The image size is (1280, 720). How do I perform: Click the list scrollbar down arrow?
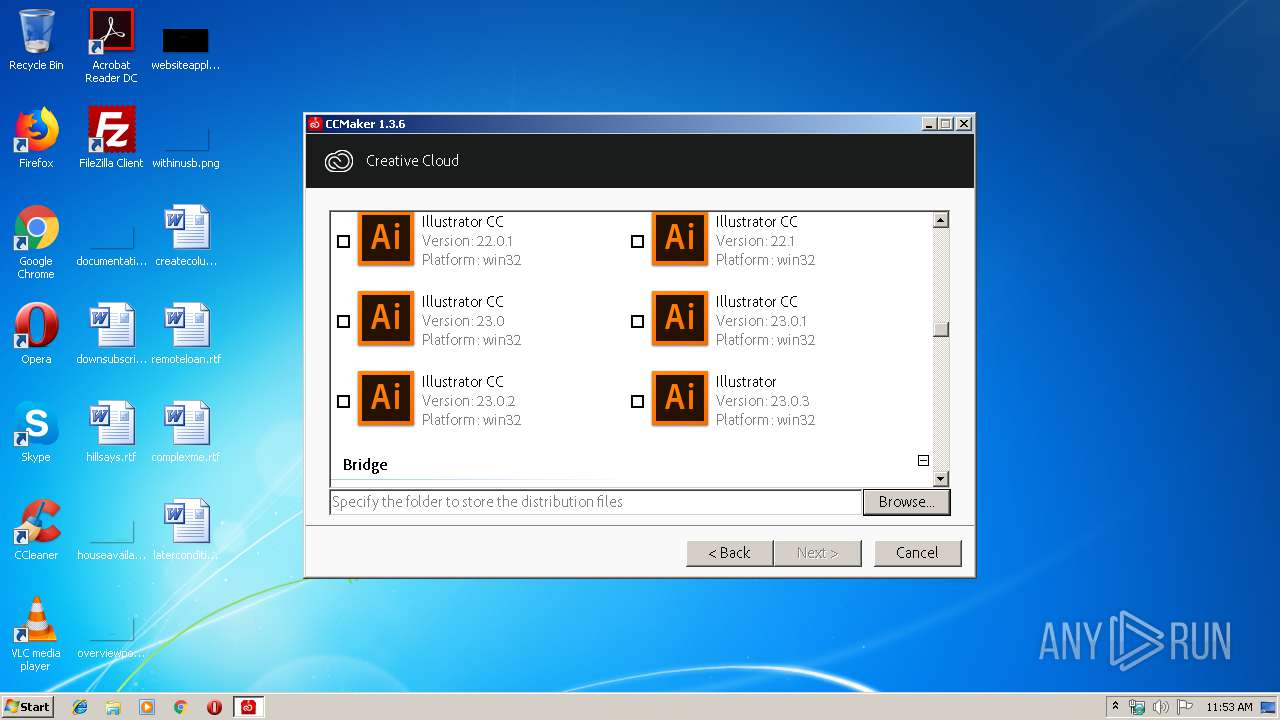(940, 479)
